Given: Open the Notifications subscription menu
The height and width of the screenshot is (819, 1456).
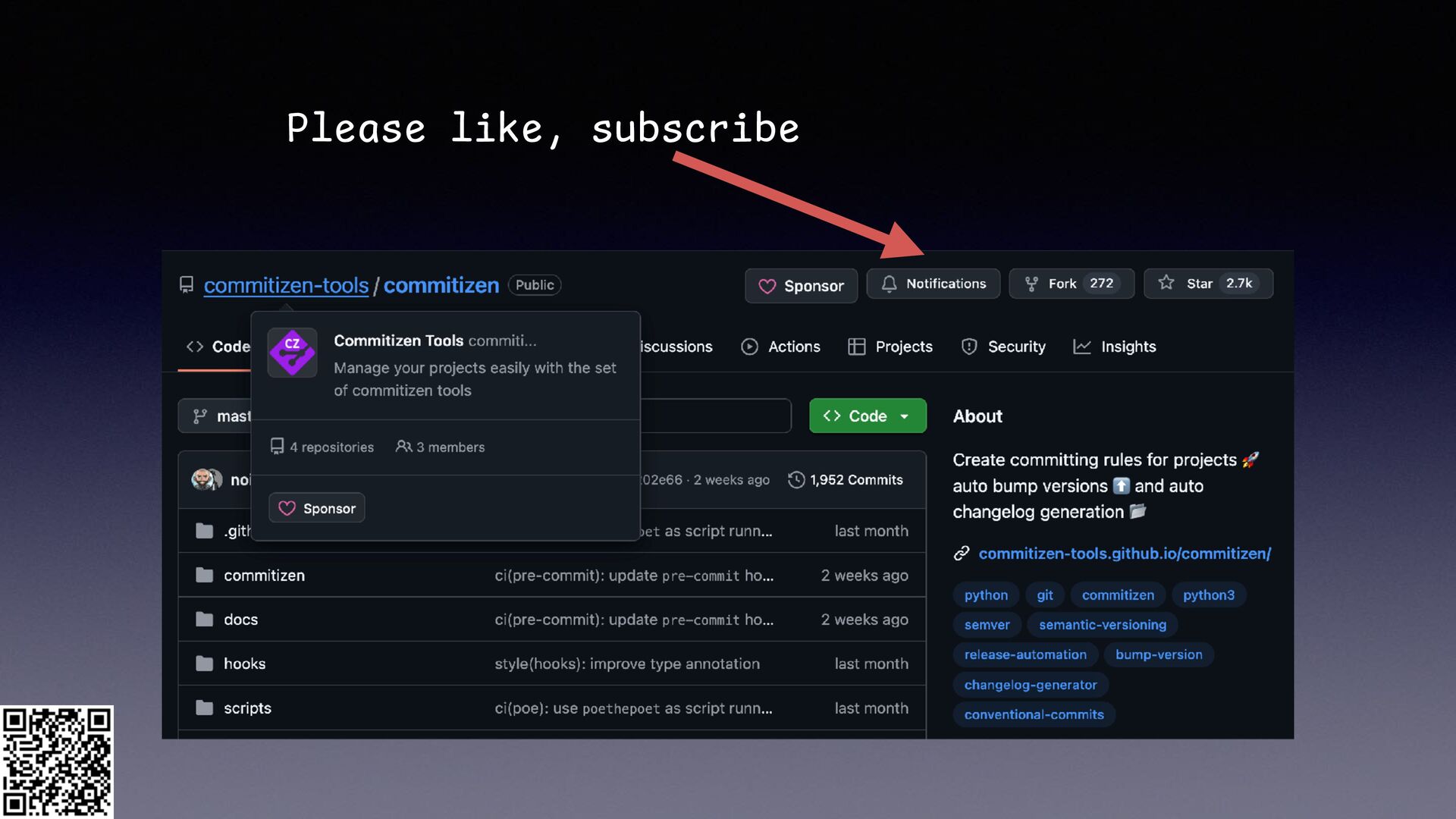Looking at the screenshot, I should 934,284.
